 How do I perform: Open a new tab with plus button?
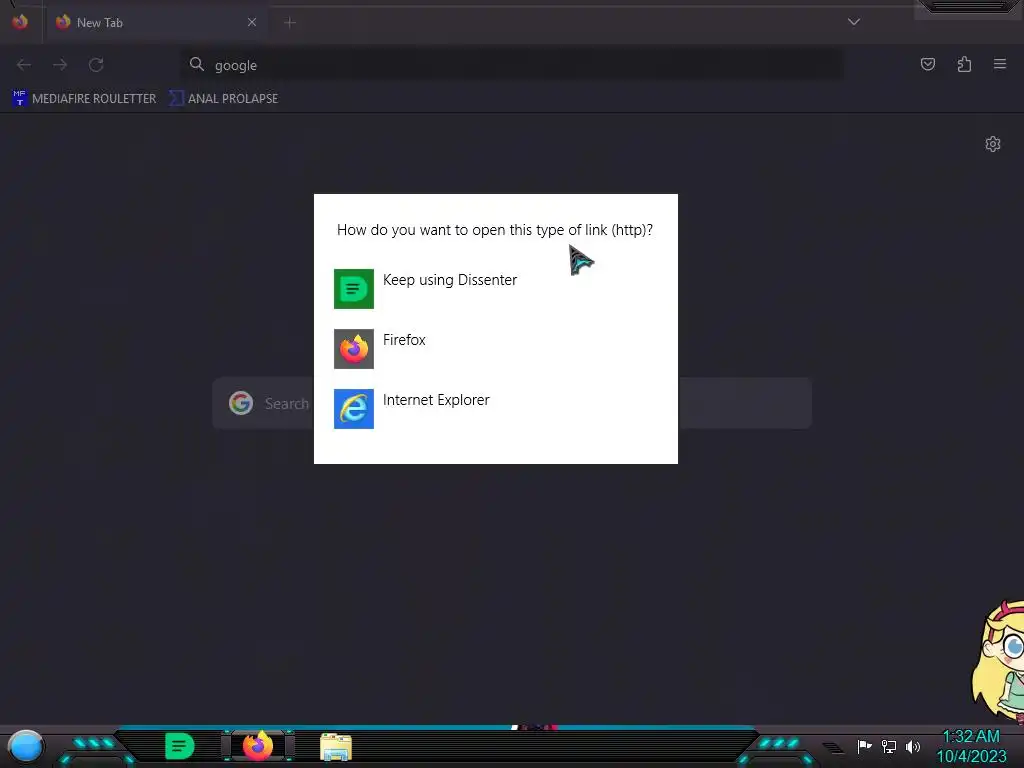click(x=290, y=23)
